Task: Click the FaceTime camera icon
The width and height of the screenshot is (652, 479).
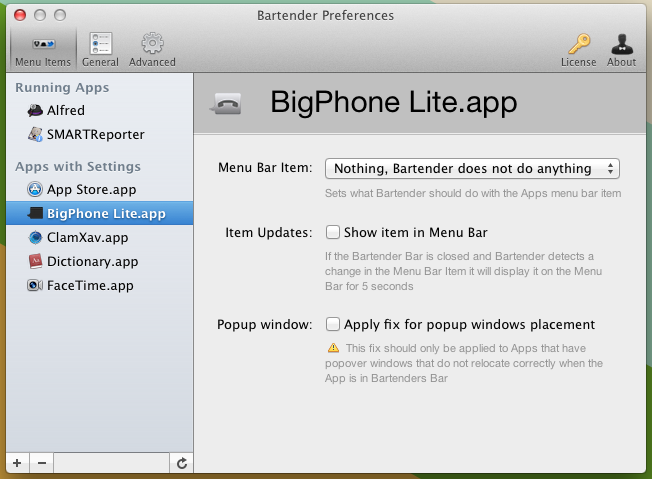Action: 35,286
